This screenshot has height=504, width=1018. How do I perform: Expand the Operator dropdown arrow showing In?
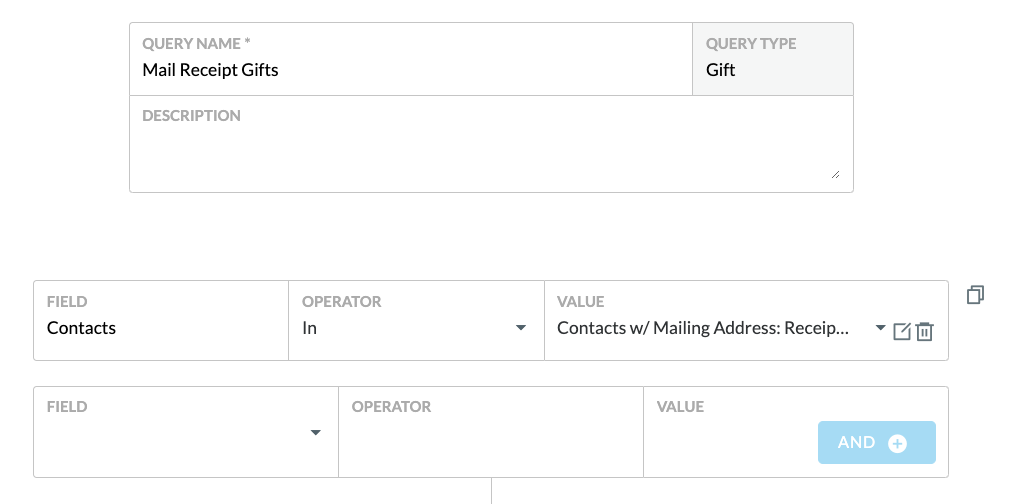[521, 328]
